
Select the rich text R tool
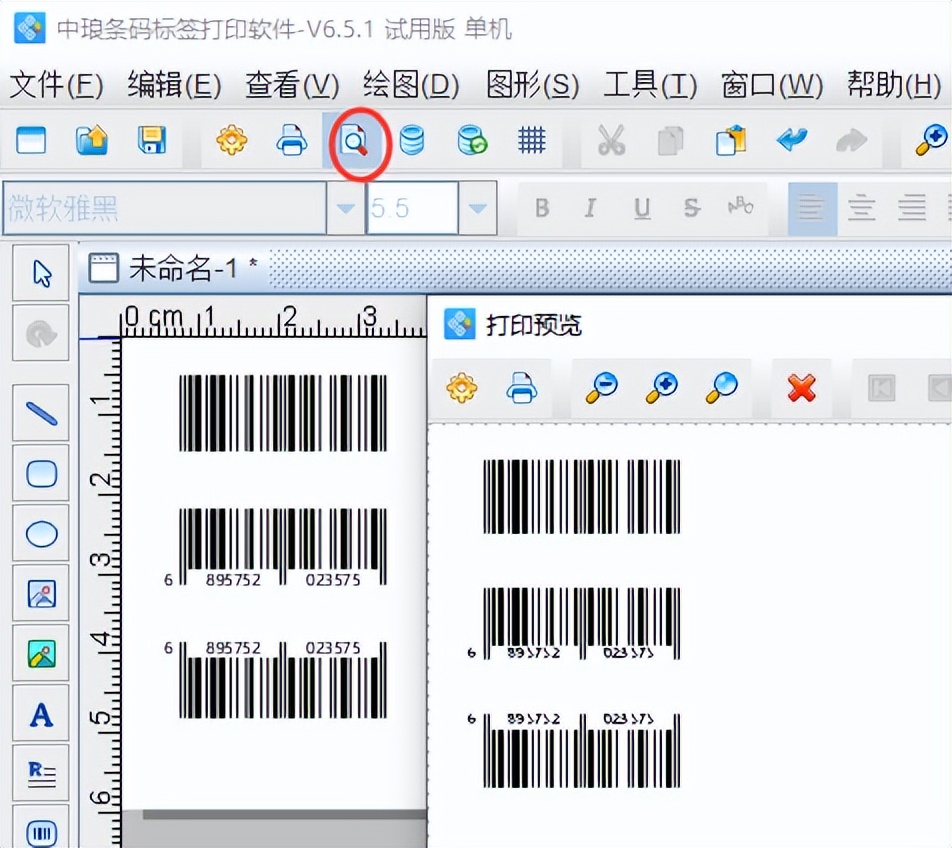click(42, 775)
